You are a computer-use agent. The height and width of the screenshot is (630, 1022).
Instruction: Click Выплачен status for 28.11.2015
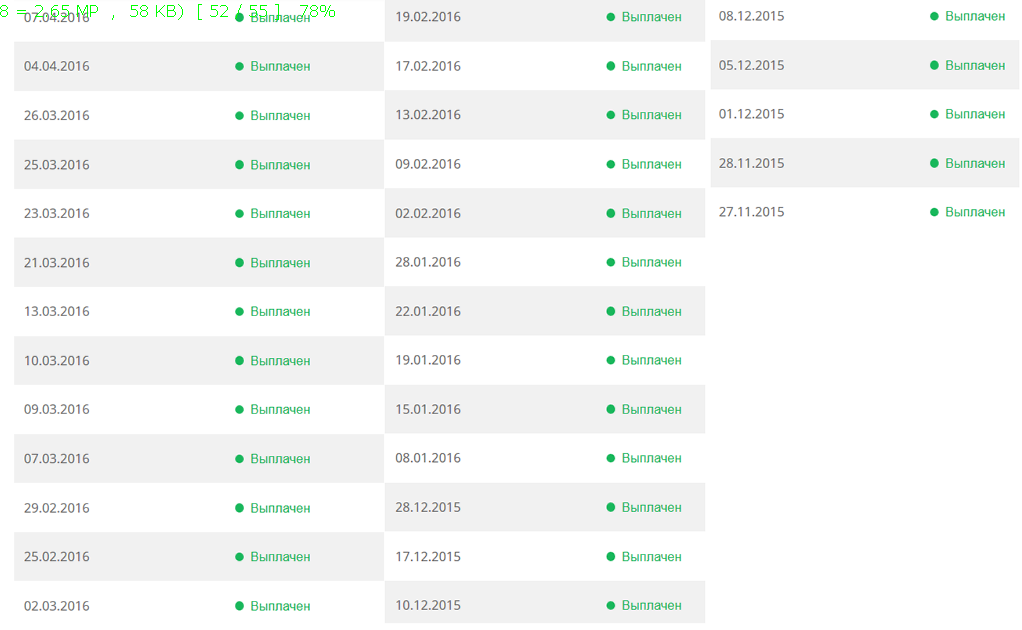click(x=975, y=163)
